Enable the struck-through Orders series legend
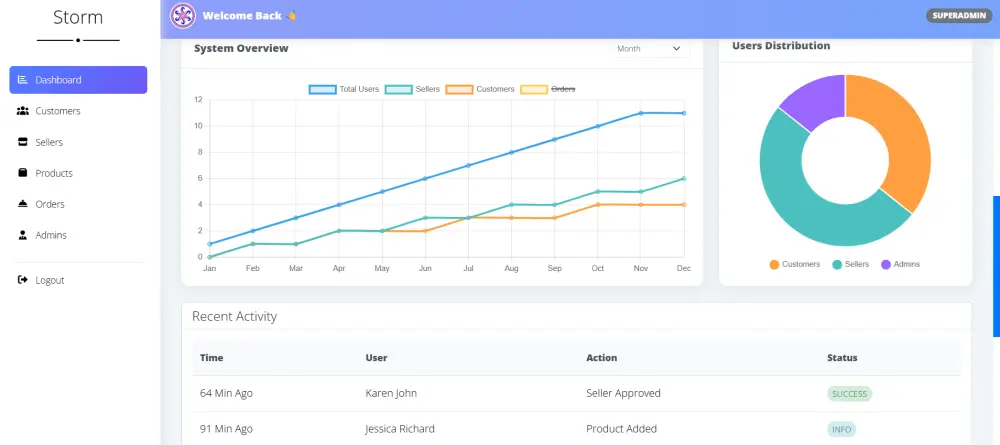Image resolution: width=1000 pixels, height=445 pixels. [x=548, y=89]
